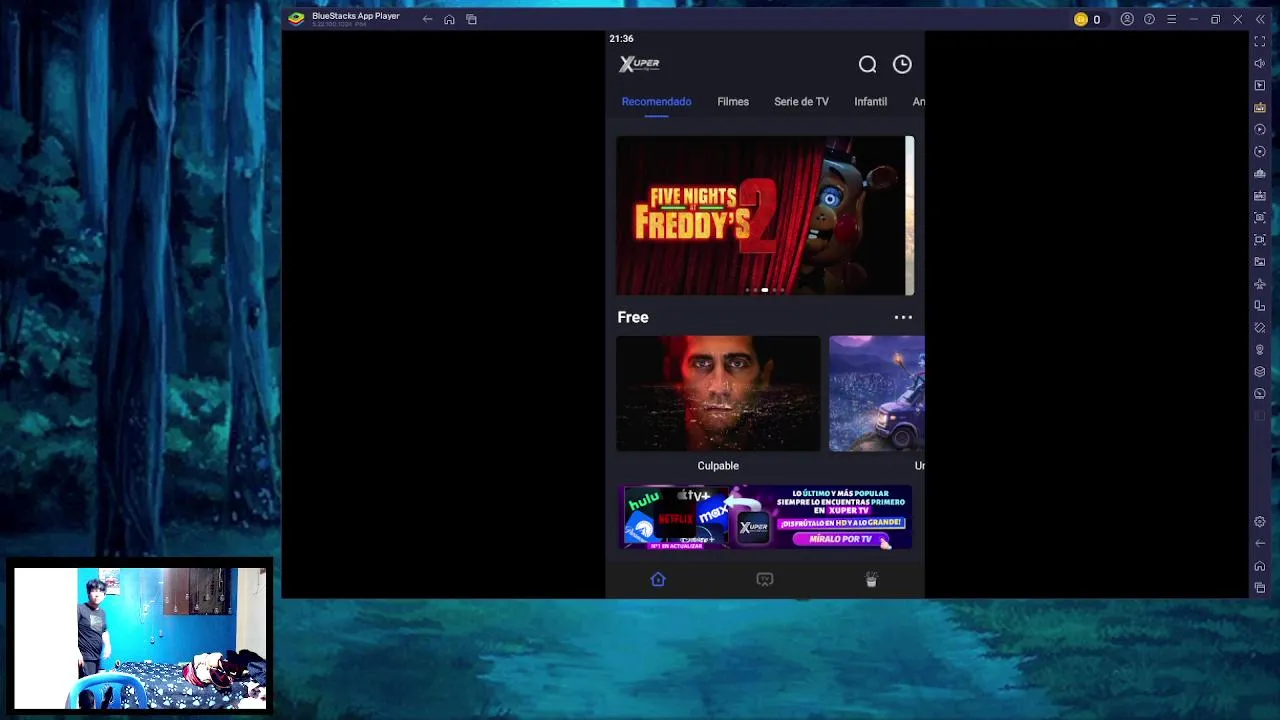The image size is (1280, 720).
Task: Click the sidebar recent apps button at bottom
Action: [x=1260, y=588]
